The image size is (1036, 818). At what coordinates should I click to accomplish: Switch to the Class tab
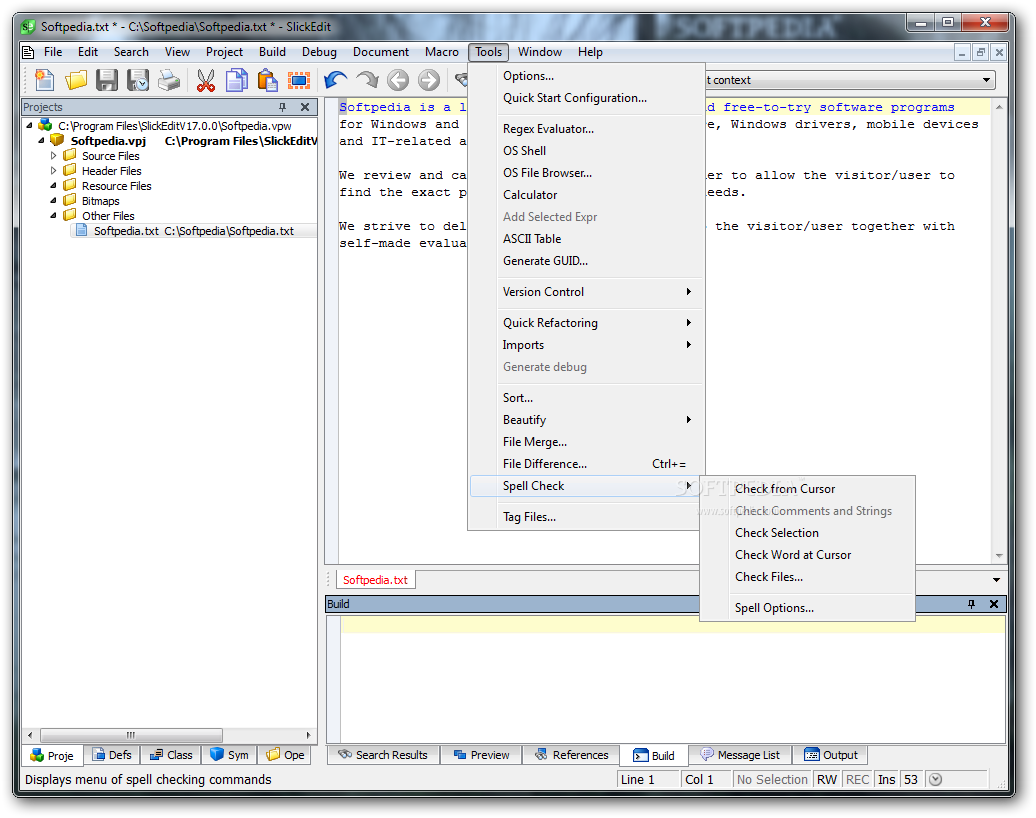tap(170, 755)
